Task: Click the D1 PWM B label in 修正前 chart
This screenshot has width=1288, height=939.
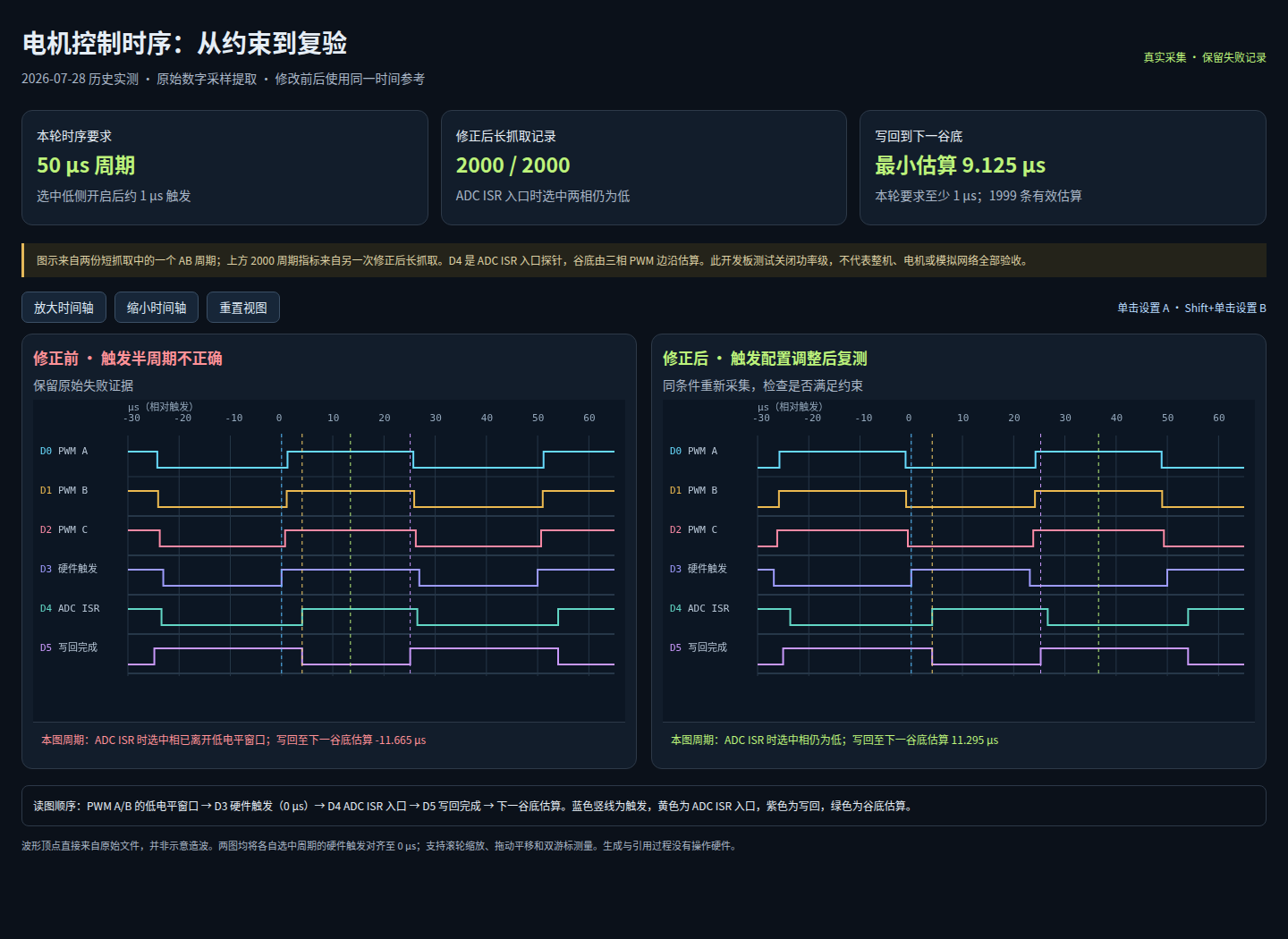Action: point(64,491)
